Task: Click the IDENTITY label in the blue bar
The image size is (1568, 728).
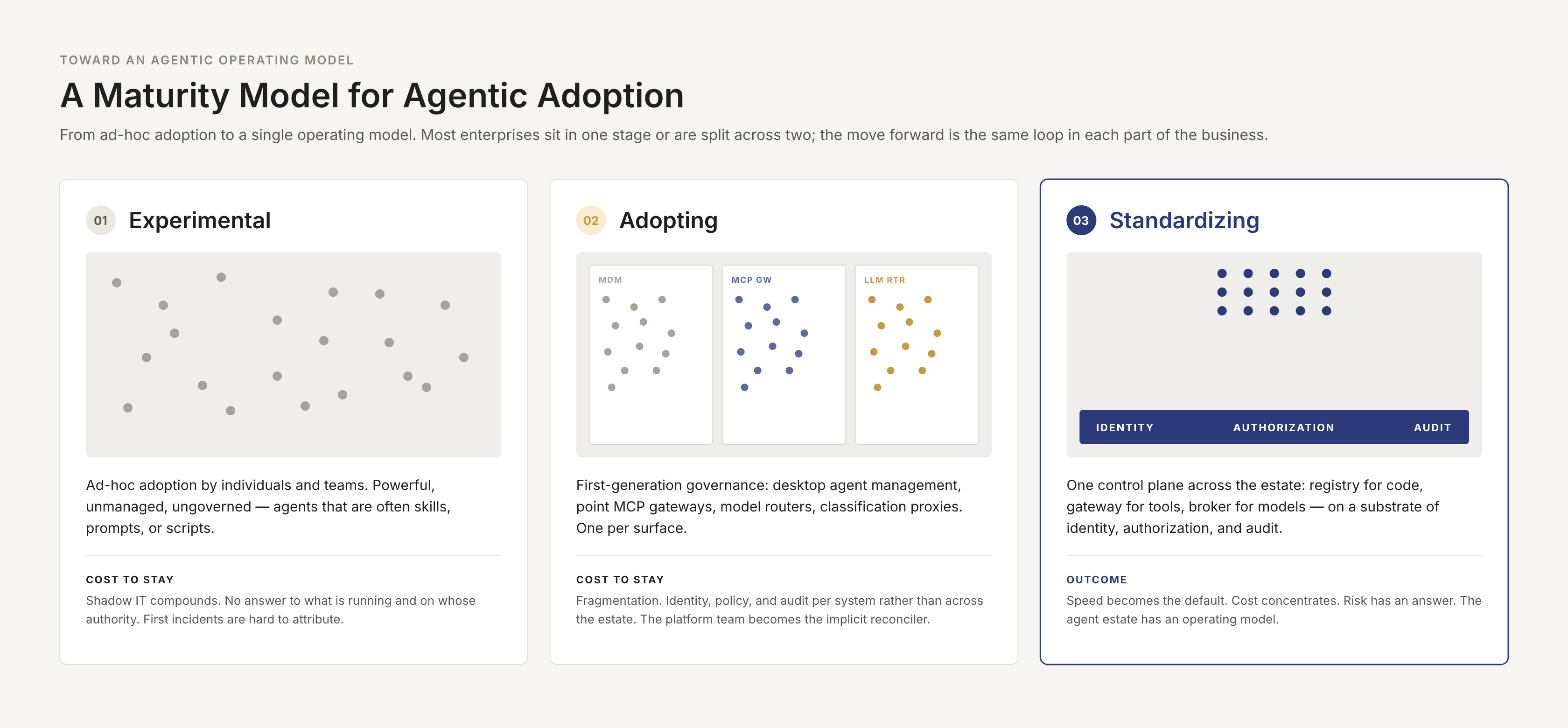Action: (x=1124, y=427)
